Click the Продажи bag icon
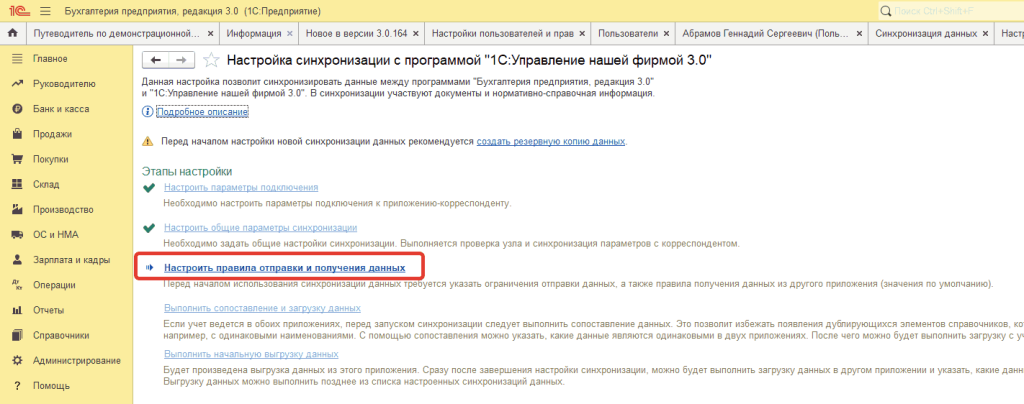 [x=18, y=134]
